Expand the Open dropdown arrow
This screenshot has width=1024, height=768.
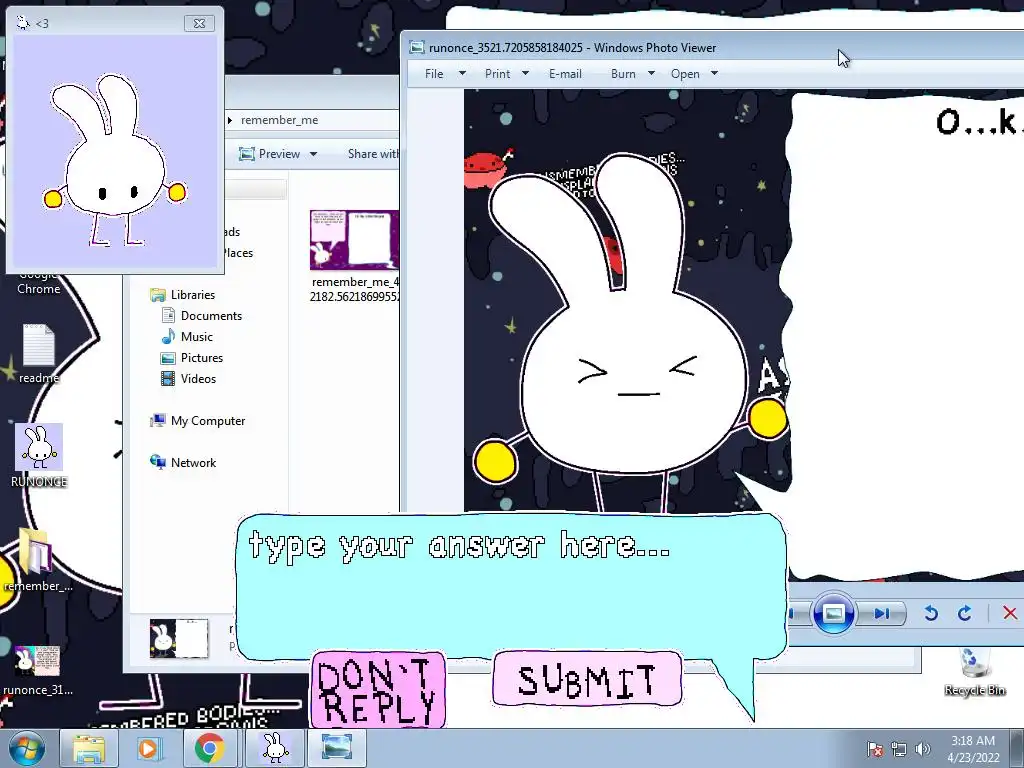coord(714,73)
